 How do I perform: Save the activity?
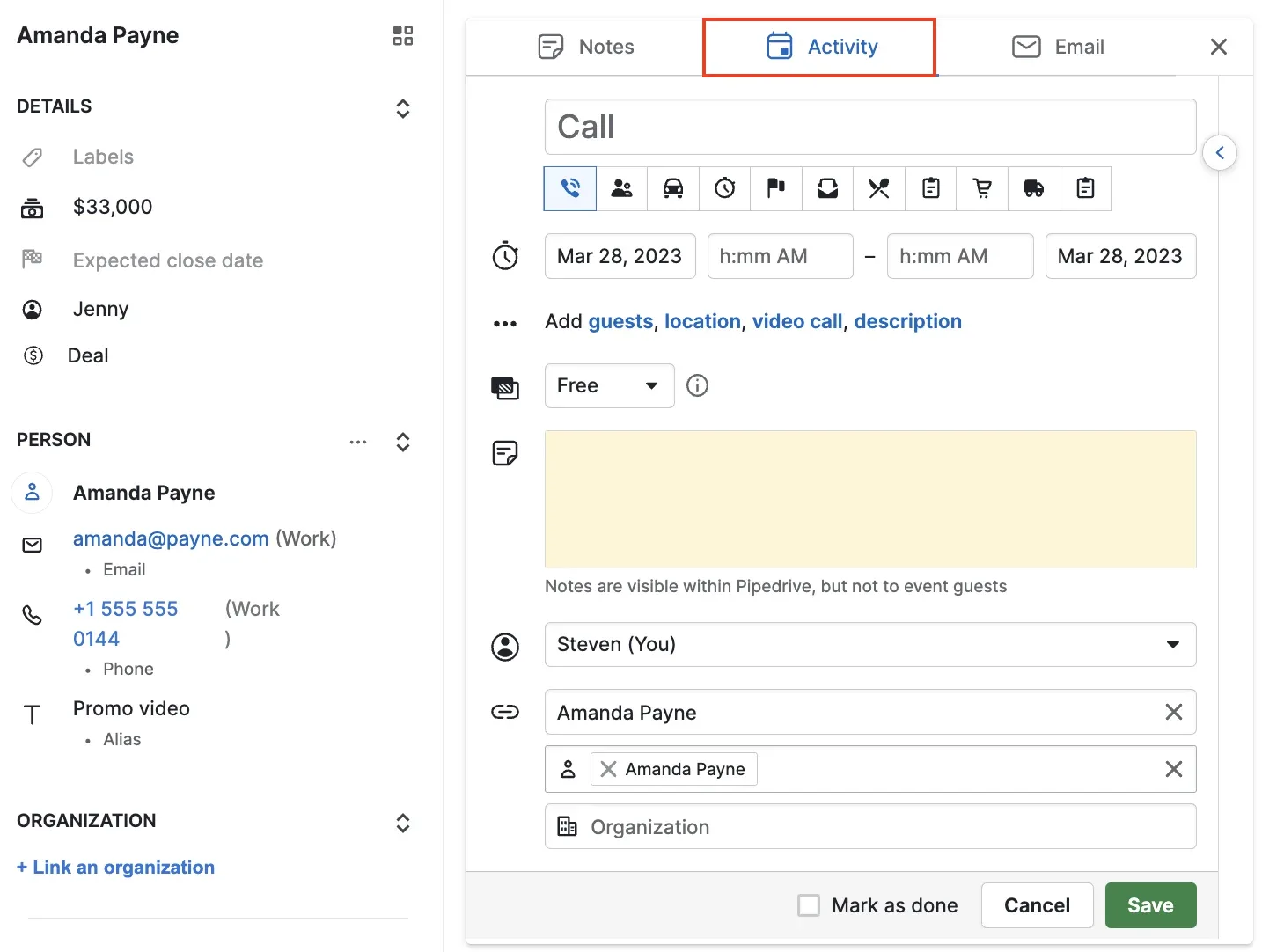[1151, 905]
